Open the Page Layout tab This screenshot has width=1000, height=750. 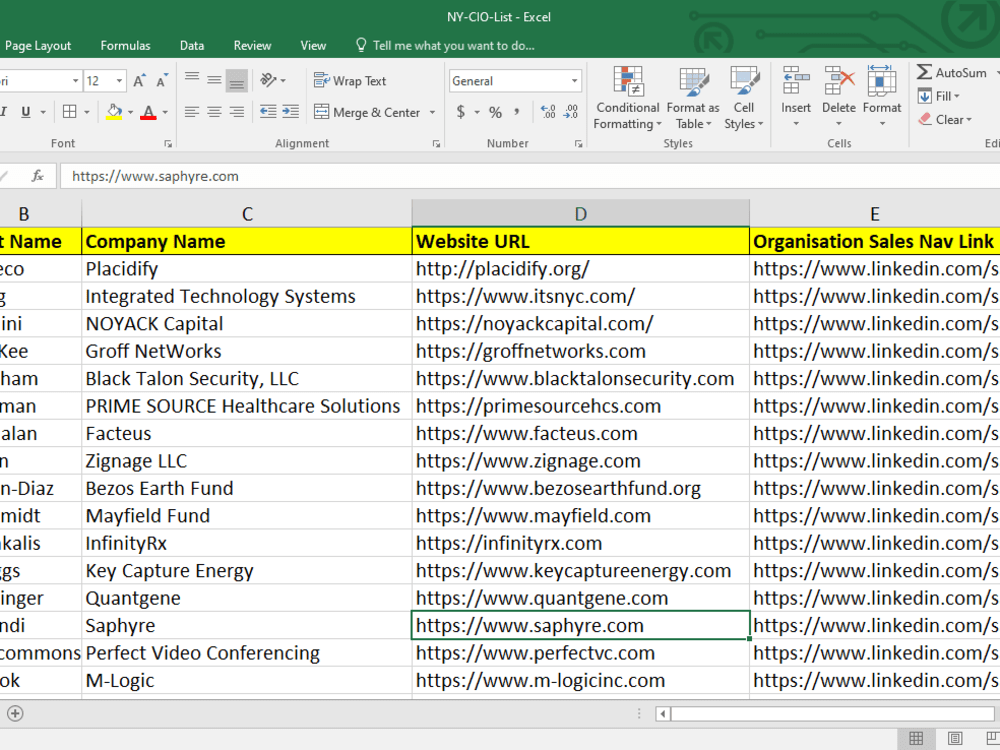(38, 45)
